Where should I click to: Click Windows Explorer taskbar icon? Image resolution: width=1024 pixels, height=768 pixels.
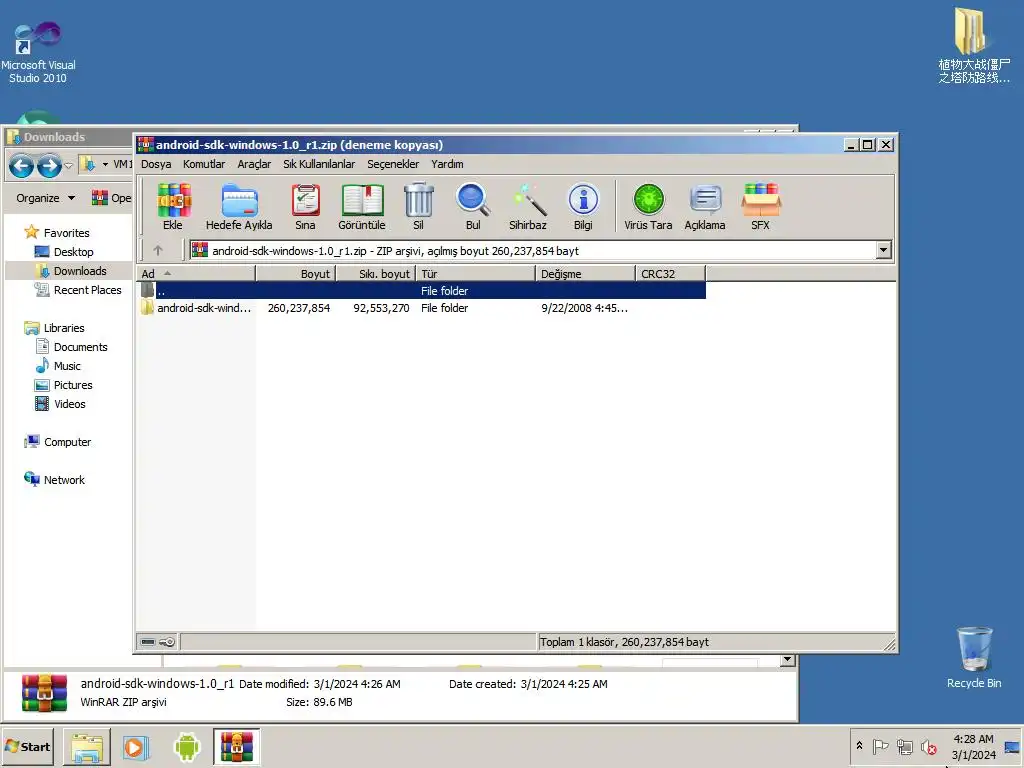[x=87, y=747]
